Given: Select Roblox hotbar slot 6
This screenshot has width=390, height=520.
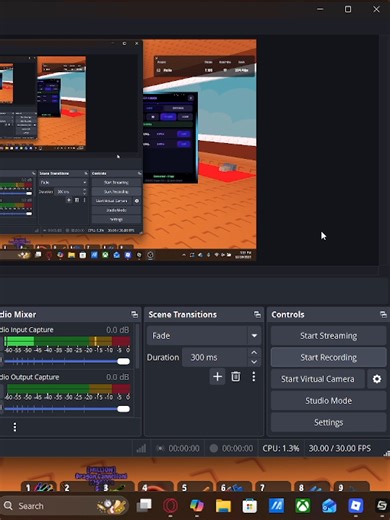Looking at the screenshot, I should [x=234, y=486].
